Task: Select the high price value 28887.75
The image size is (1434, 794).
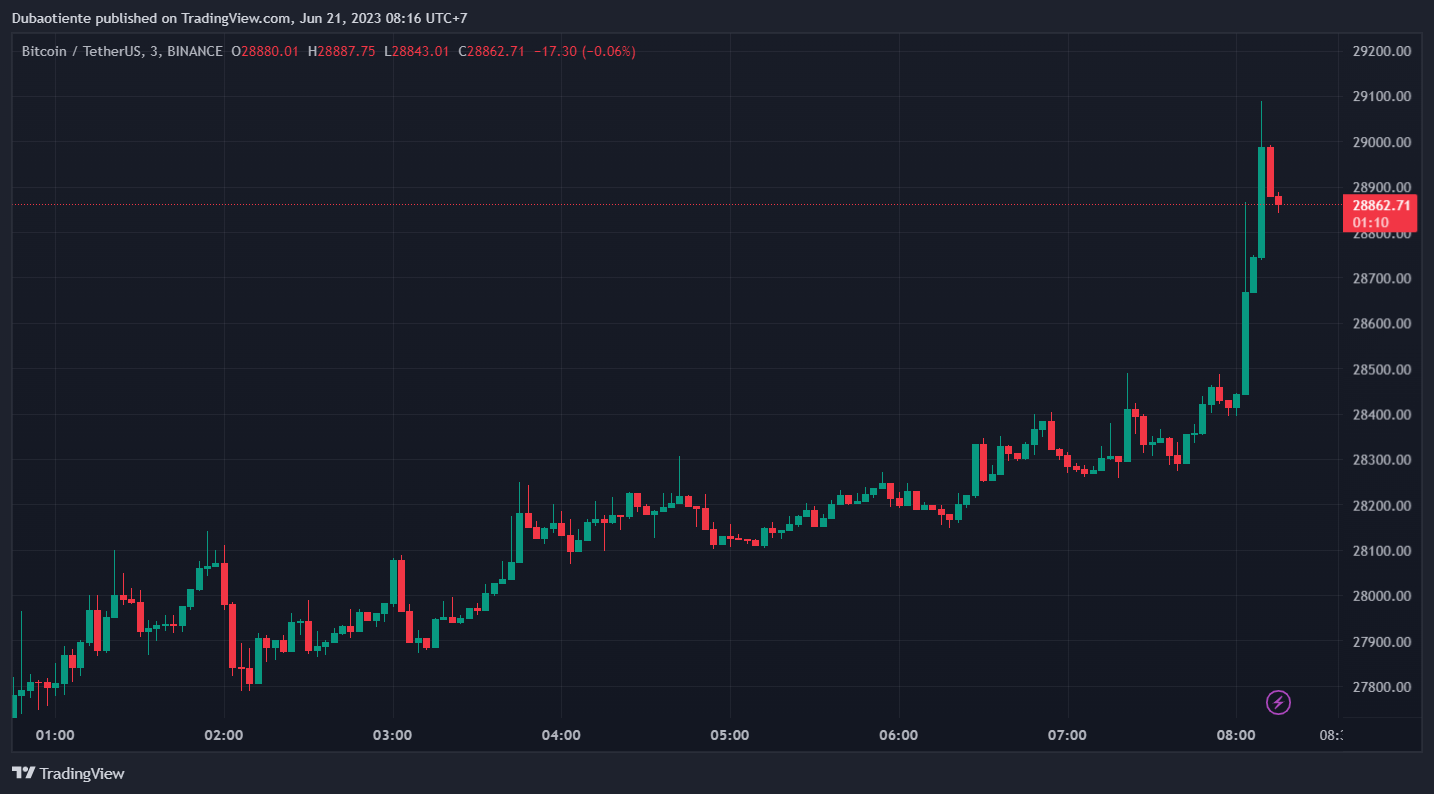Action: [x=346, y=51]
